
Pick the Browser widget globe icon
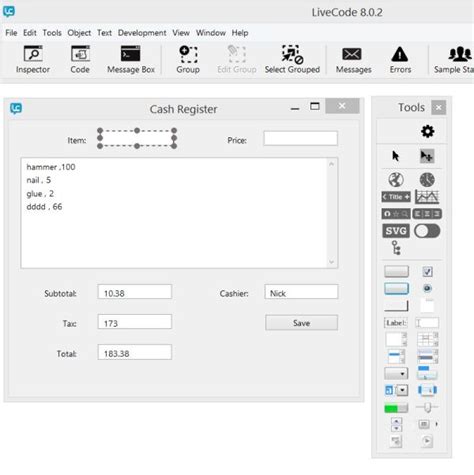[396, 180]
